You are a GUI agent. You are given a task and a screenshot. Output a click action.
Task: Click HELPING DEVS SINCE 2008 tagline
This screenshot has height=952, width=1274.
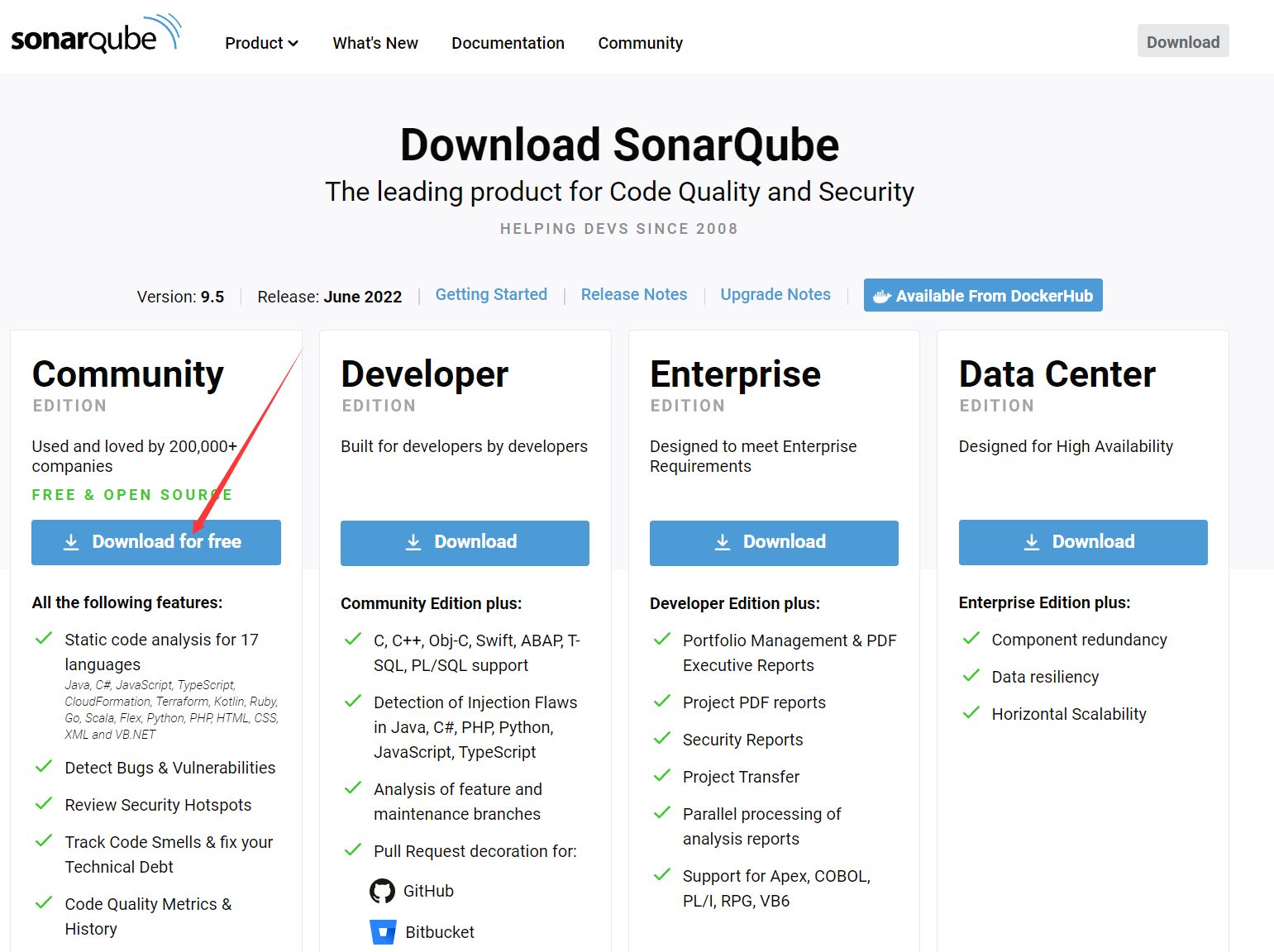click(619, 229)
